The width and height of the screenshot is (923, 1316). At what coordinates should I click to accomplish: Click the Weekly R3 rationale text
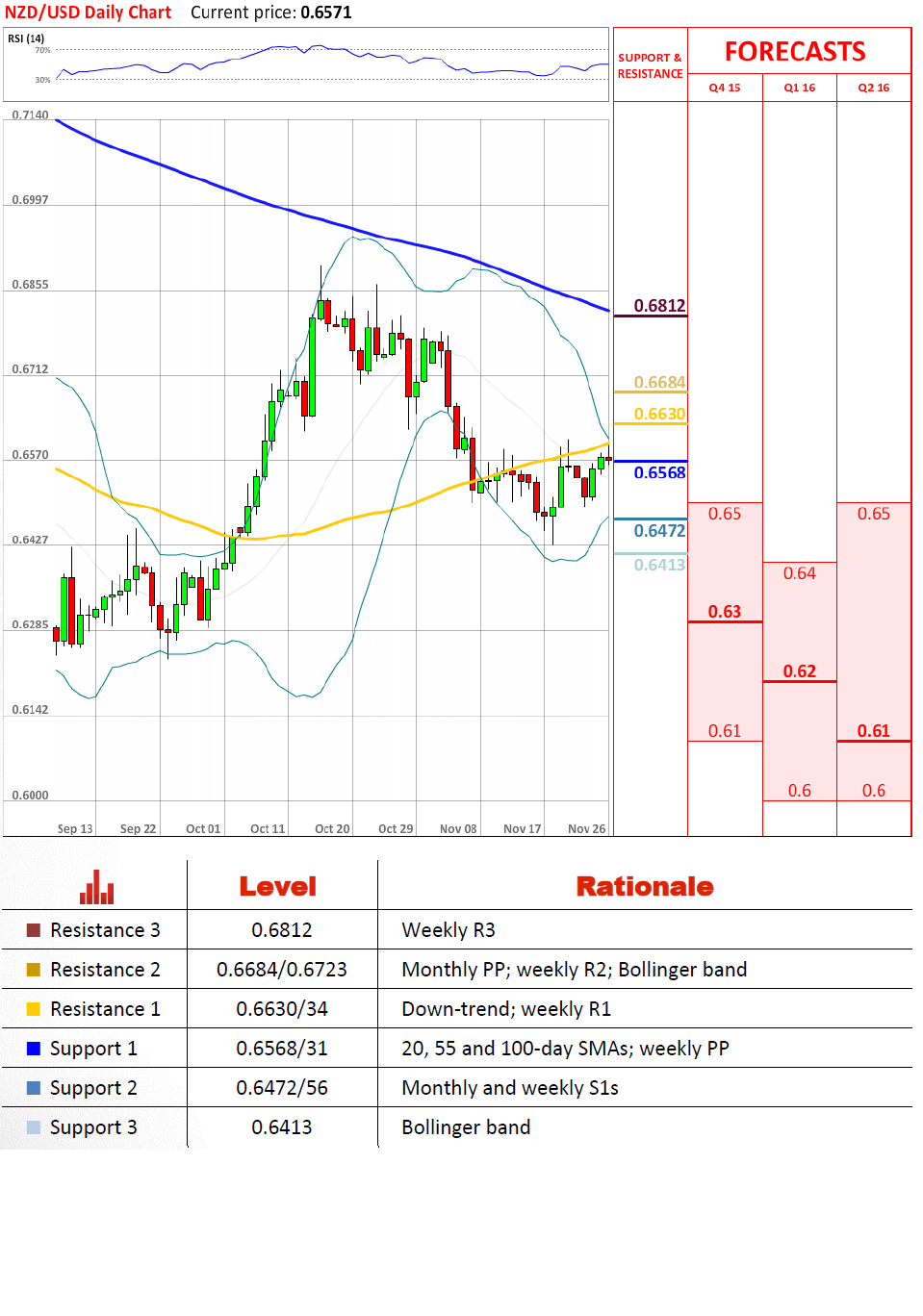pyautogui.click(x=449, y=930)
